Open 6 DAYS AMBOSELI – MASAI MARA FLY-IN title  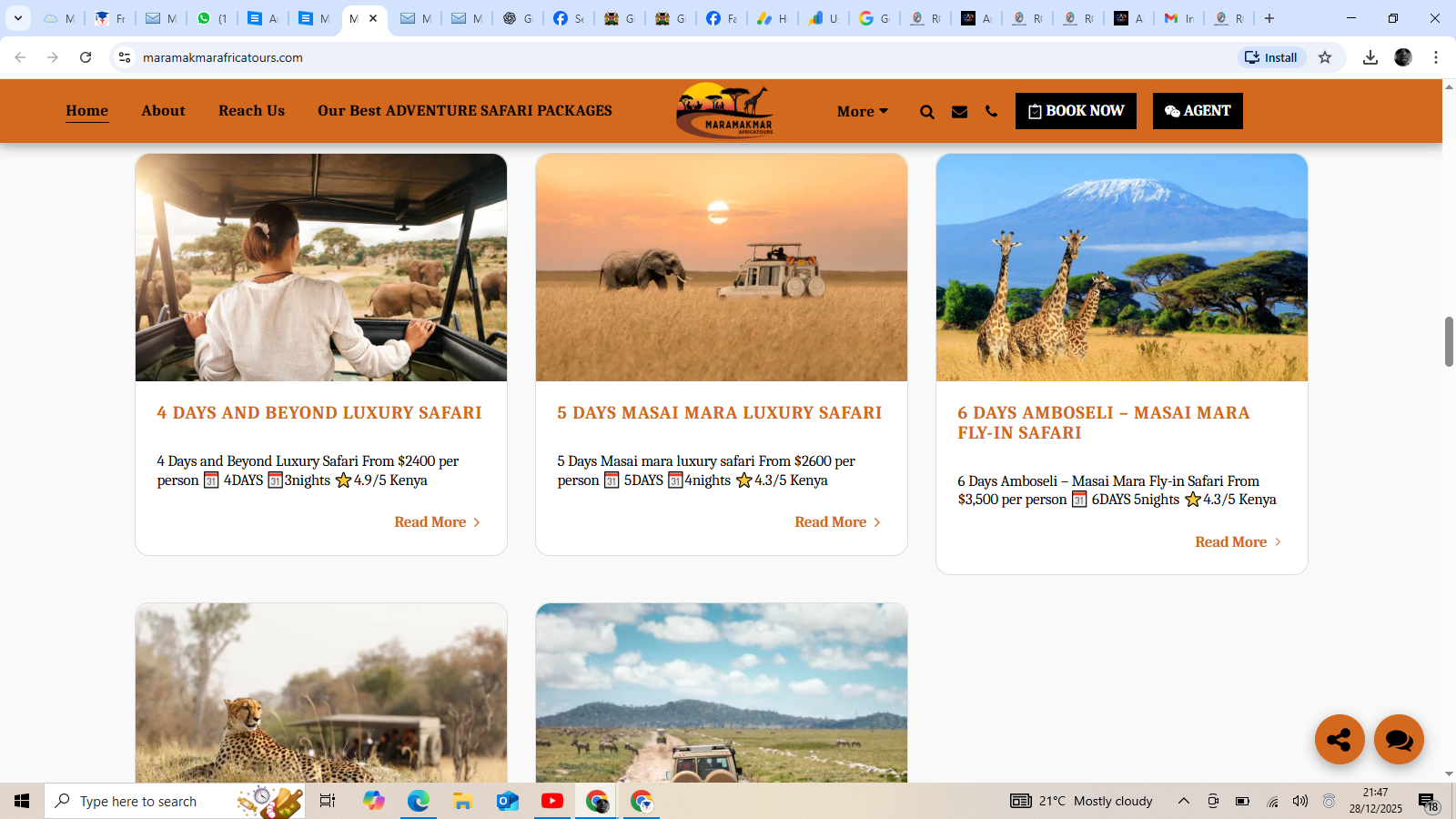(x=1103, y=423)
